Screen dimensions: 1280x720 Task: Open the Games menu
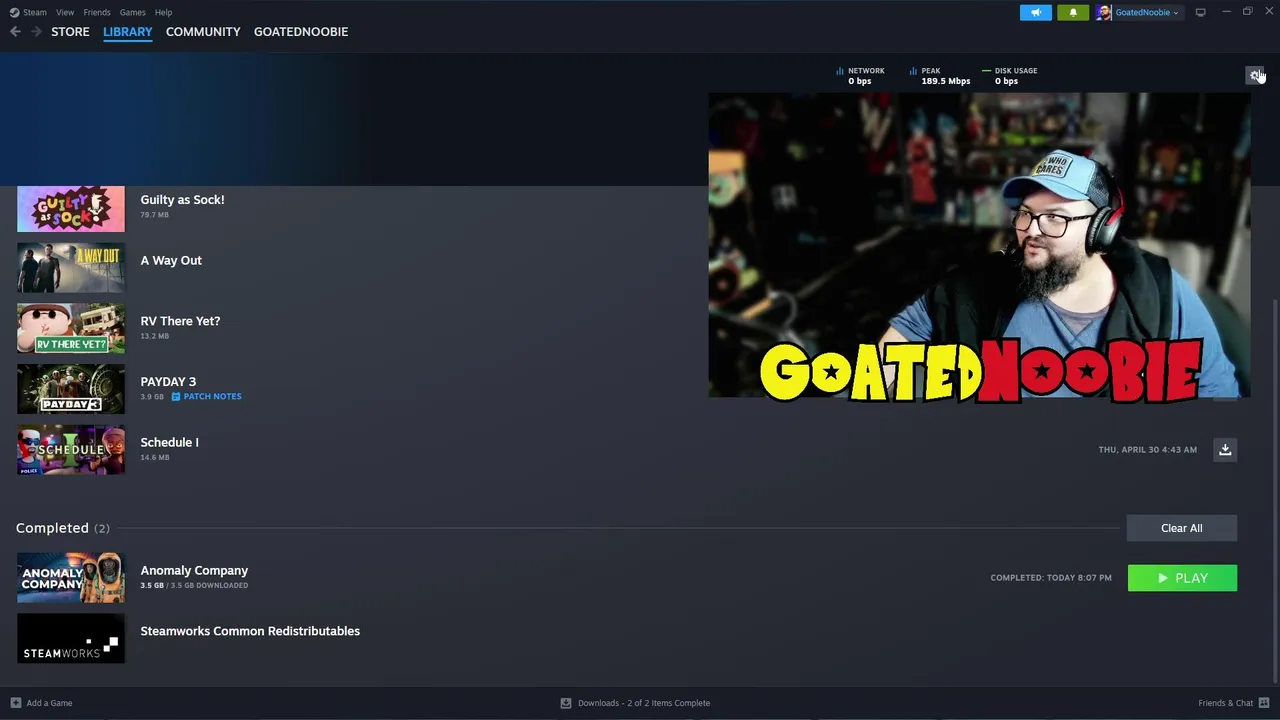click(132, 12)
